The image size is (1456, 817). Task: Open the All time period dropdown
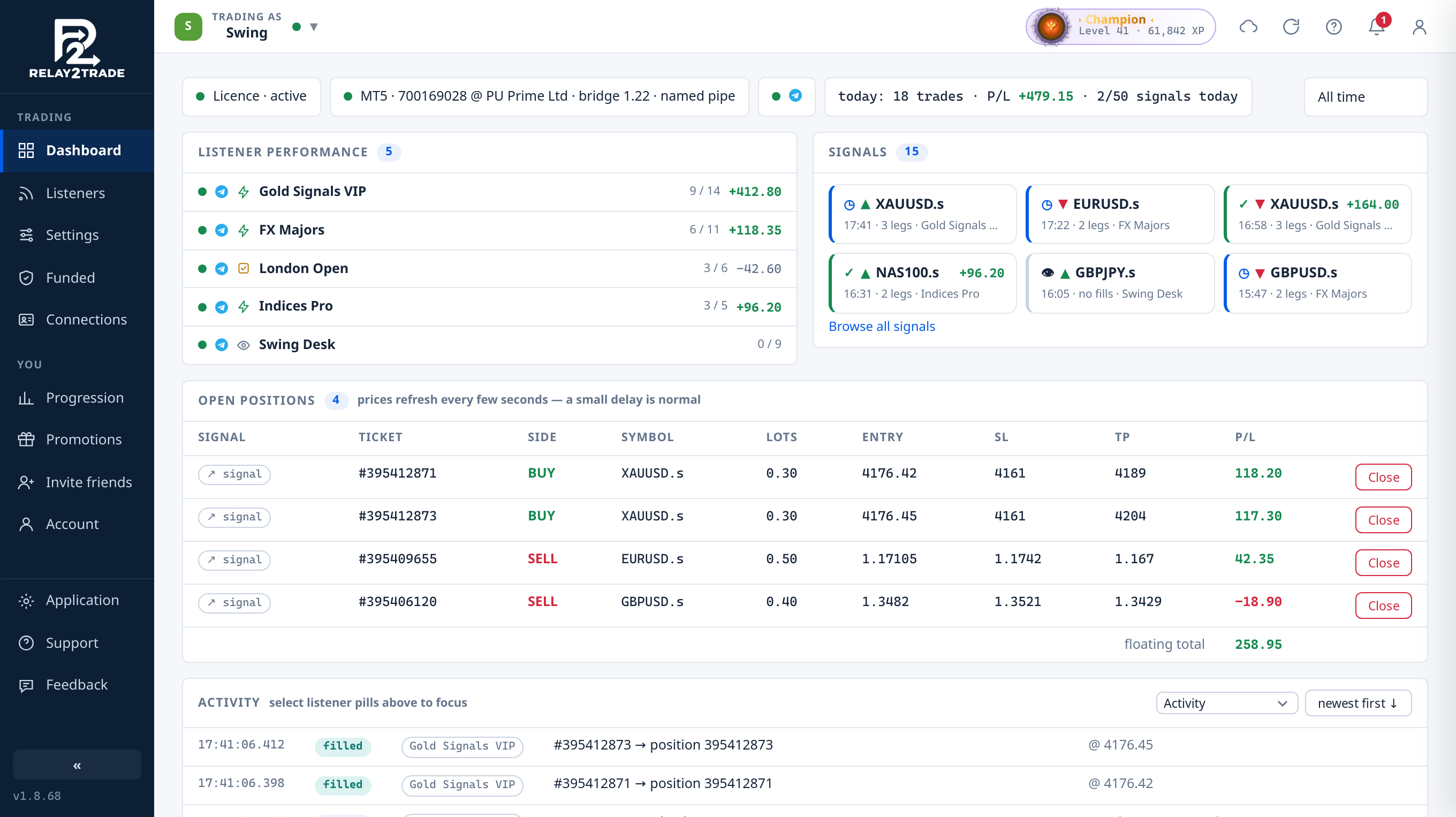[x=1366, y=97]
